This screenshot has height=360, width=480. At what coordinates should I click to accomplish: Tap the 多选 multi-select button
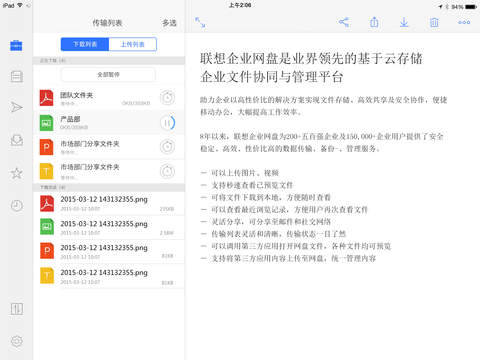coord(169,23)
